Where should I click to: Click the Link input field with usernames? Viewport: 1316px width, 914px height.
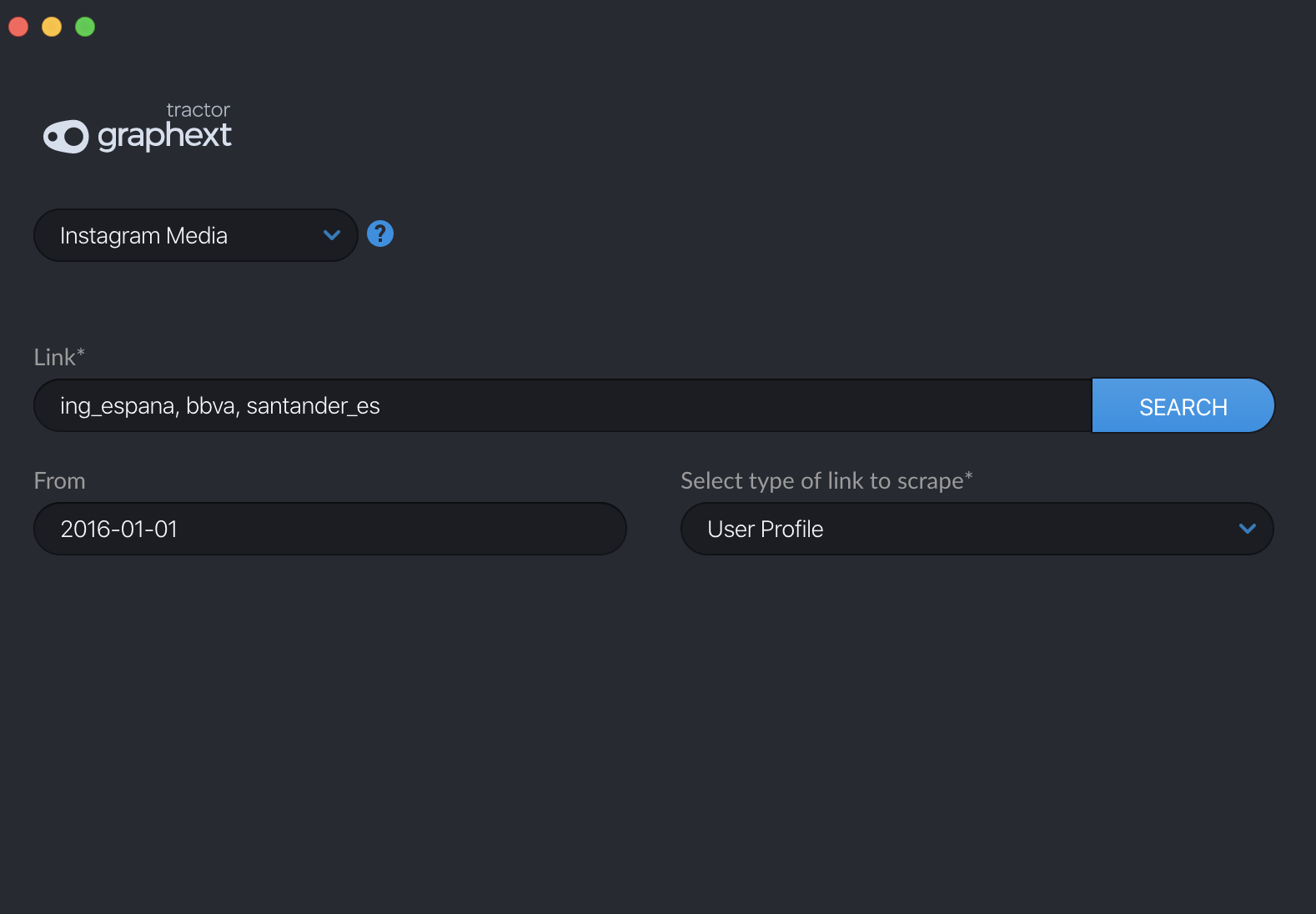click(x=563, y=405)
